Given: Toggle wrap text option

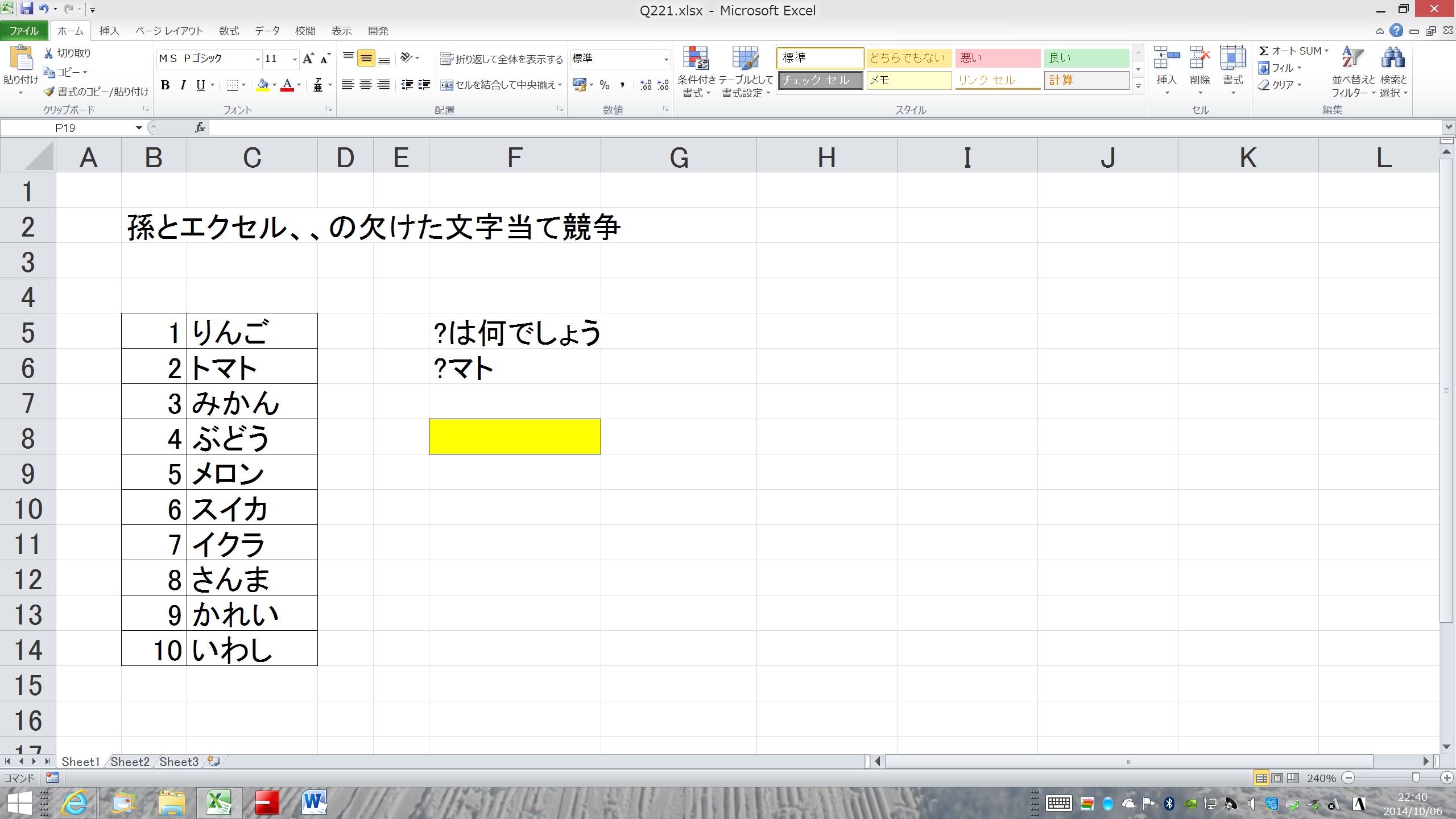Looking at the screenshot, I should [501, 59].
